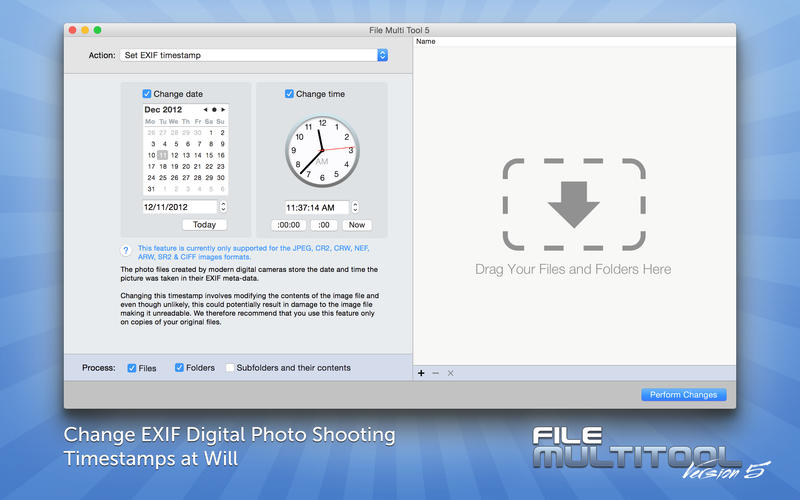
Task: Click the current-month dot in calendar header
Action: click(214, 109)
